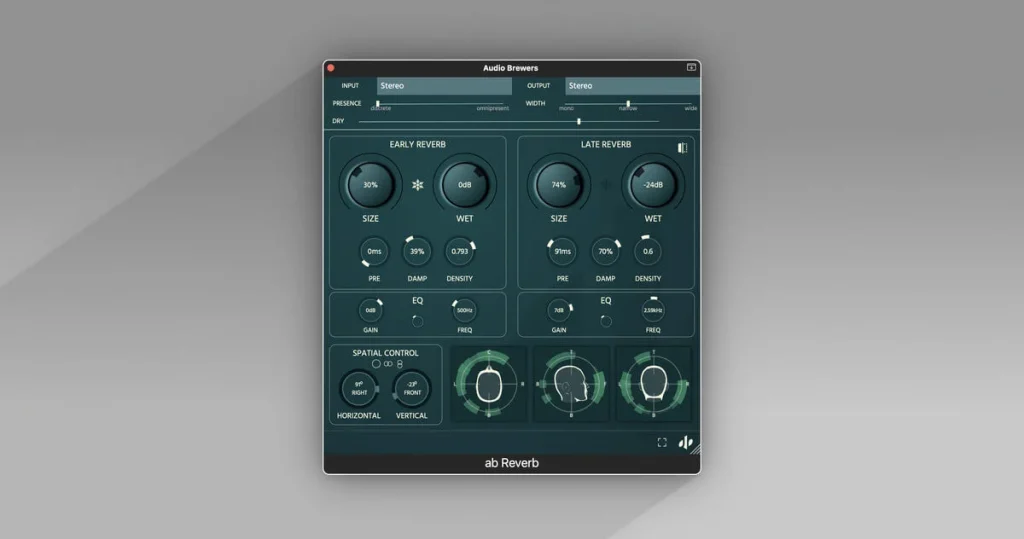Click the Late EQ Gain knob showing 7dB
This screenshot has height=539, width=1024.
558,310
